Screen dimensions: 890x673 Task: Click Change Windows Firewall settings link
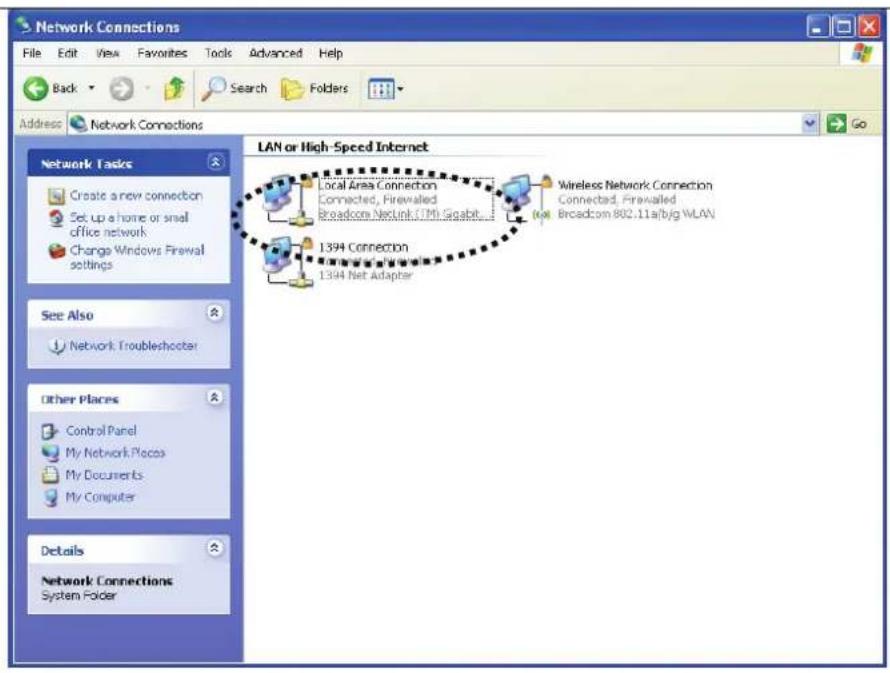coord(137,258)
